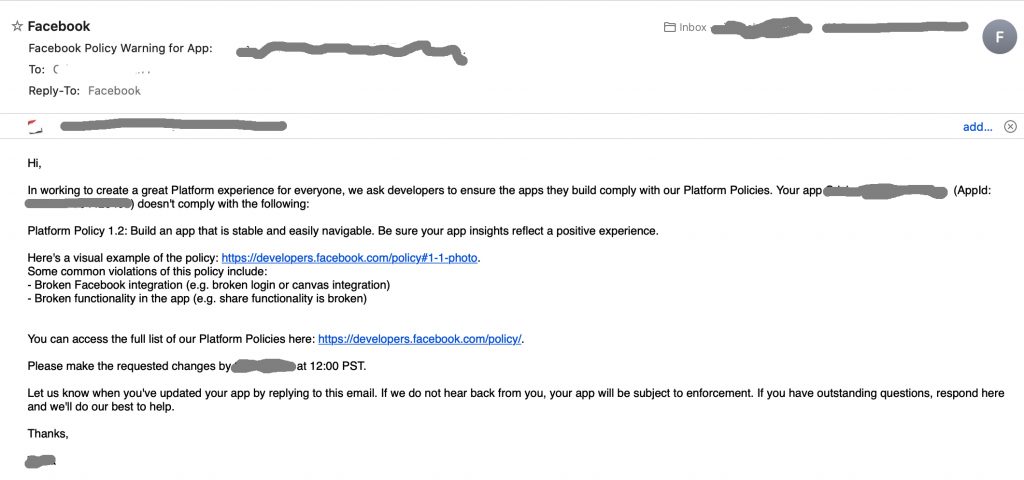Viewport: 1024px width, 480px height.
Task: Star the Facebook email message
Action: [17, 26]
